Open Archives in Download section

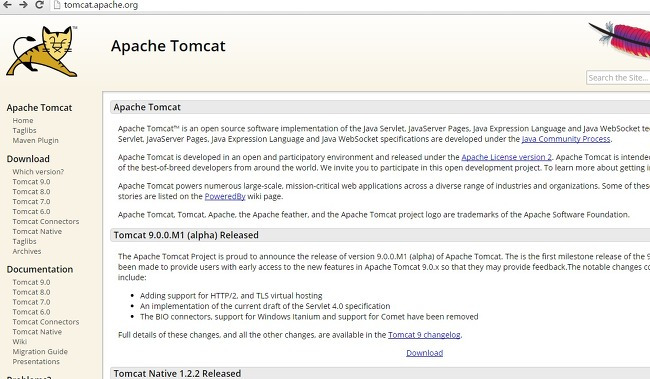tap(27, 251)
